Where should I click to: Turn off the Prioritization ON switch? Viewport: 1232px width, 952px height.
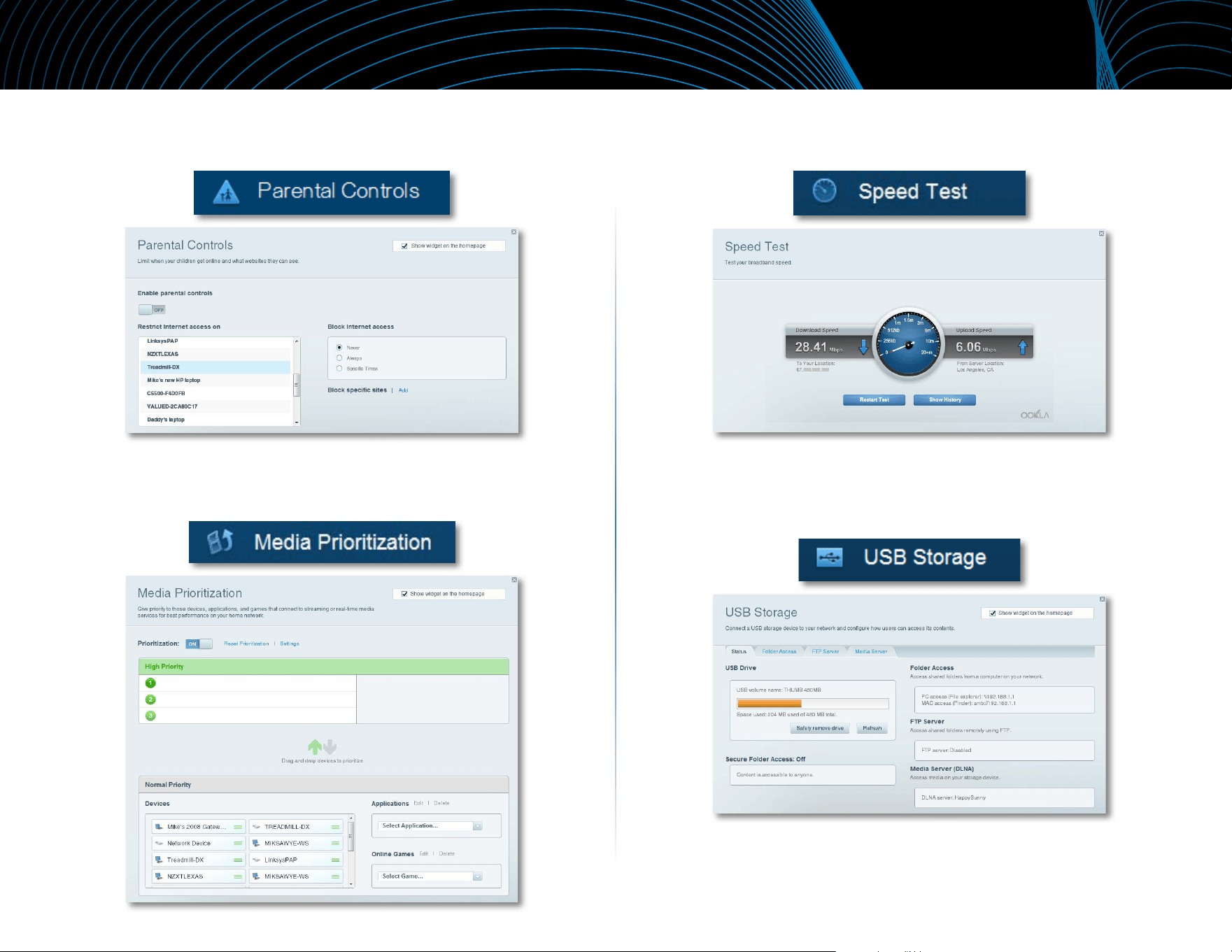(x=199, y=644)
